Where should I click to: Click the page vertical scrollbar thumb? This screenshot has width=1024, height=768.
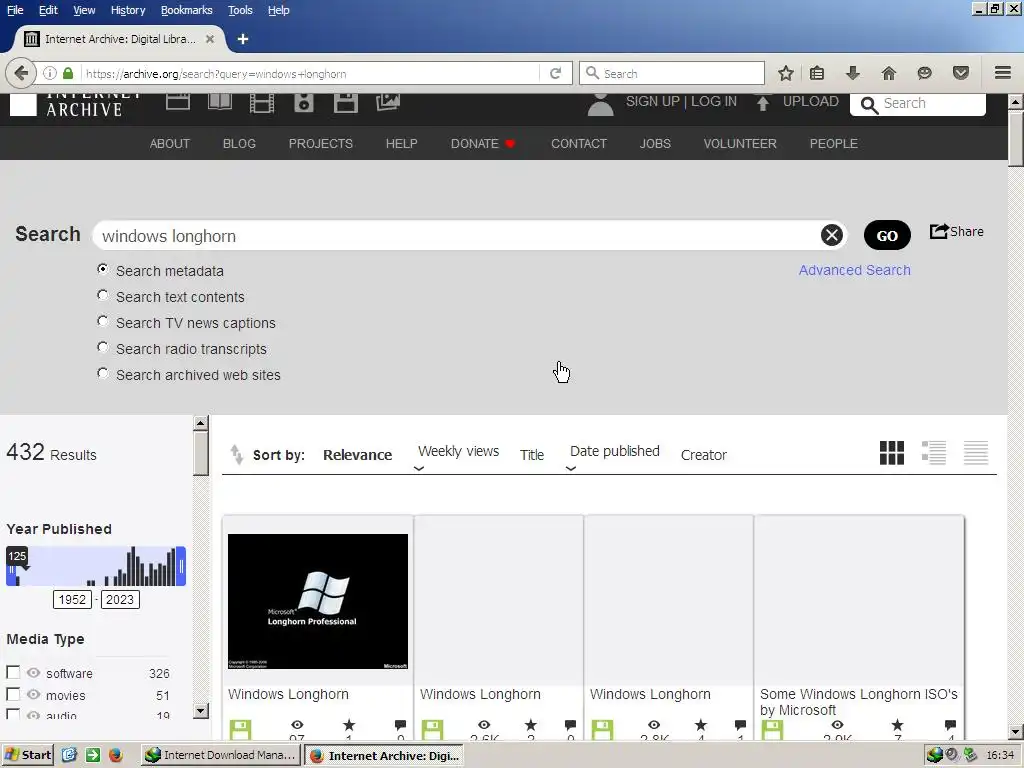[1016, 137]
